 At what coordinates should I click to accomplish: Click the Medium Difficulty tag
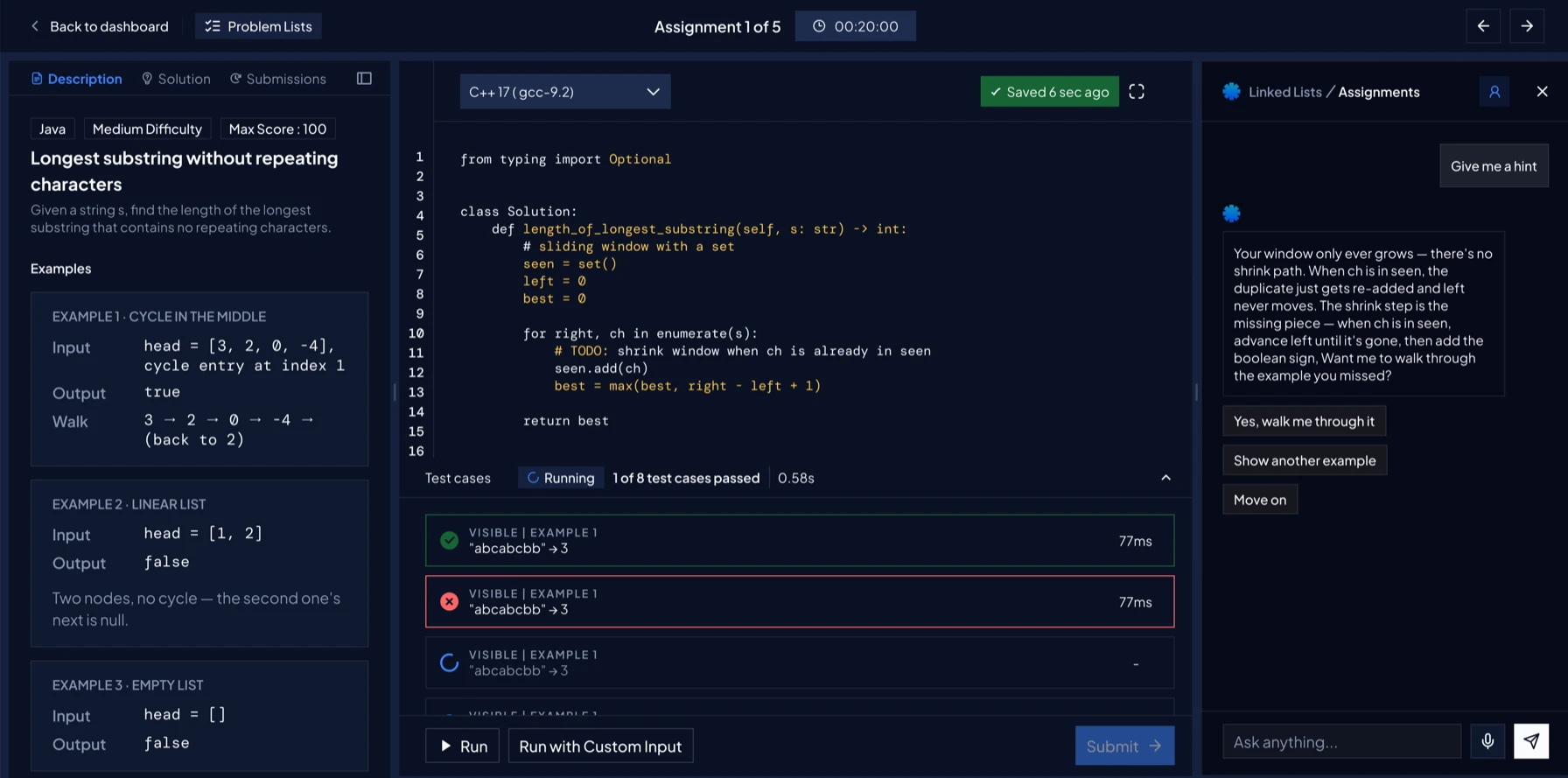pos(147,130)
